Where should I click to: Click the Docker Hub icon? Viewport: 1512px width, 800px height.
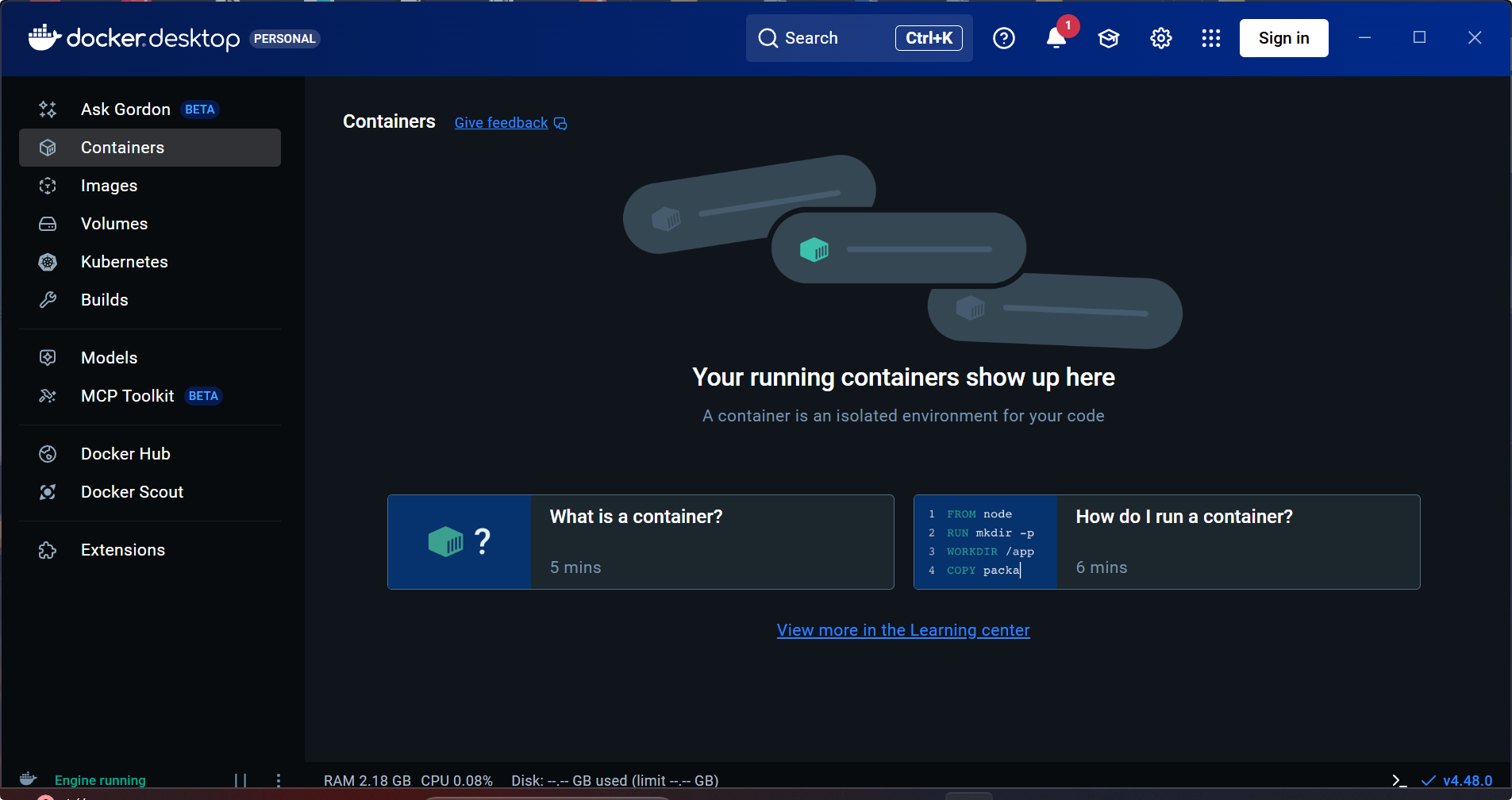pyautogui.click(x=48, y=454)
